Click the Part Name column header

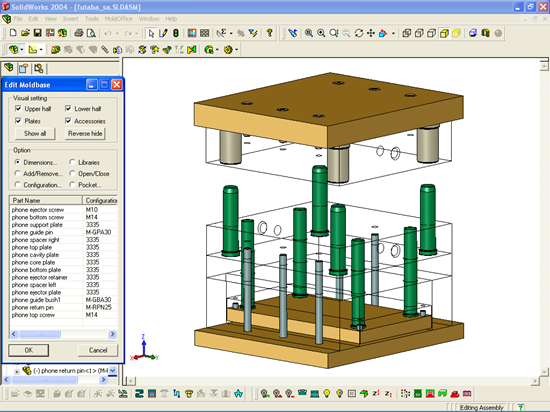point(46,201)
